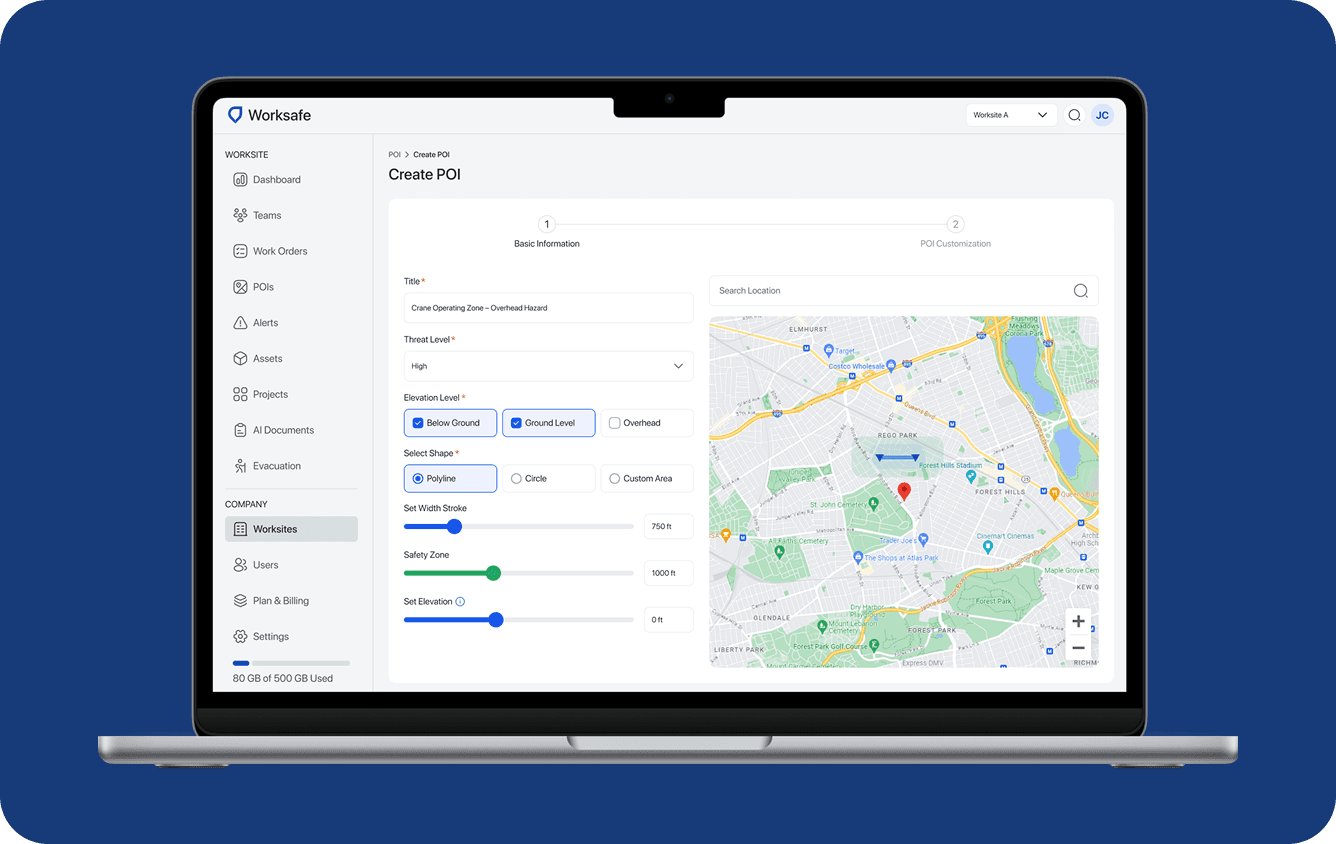Click the Evacuation running person icon
1336x844 pixels.
tap(240, 466)
